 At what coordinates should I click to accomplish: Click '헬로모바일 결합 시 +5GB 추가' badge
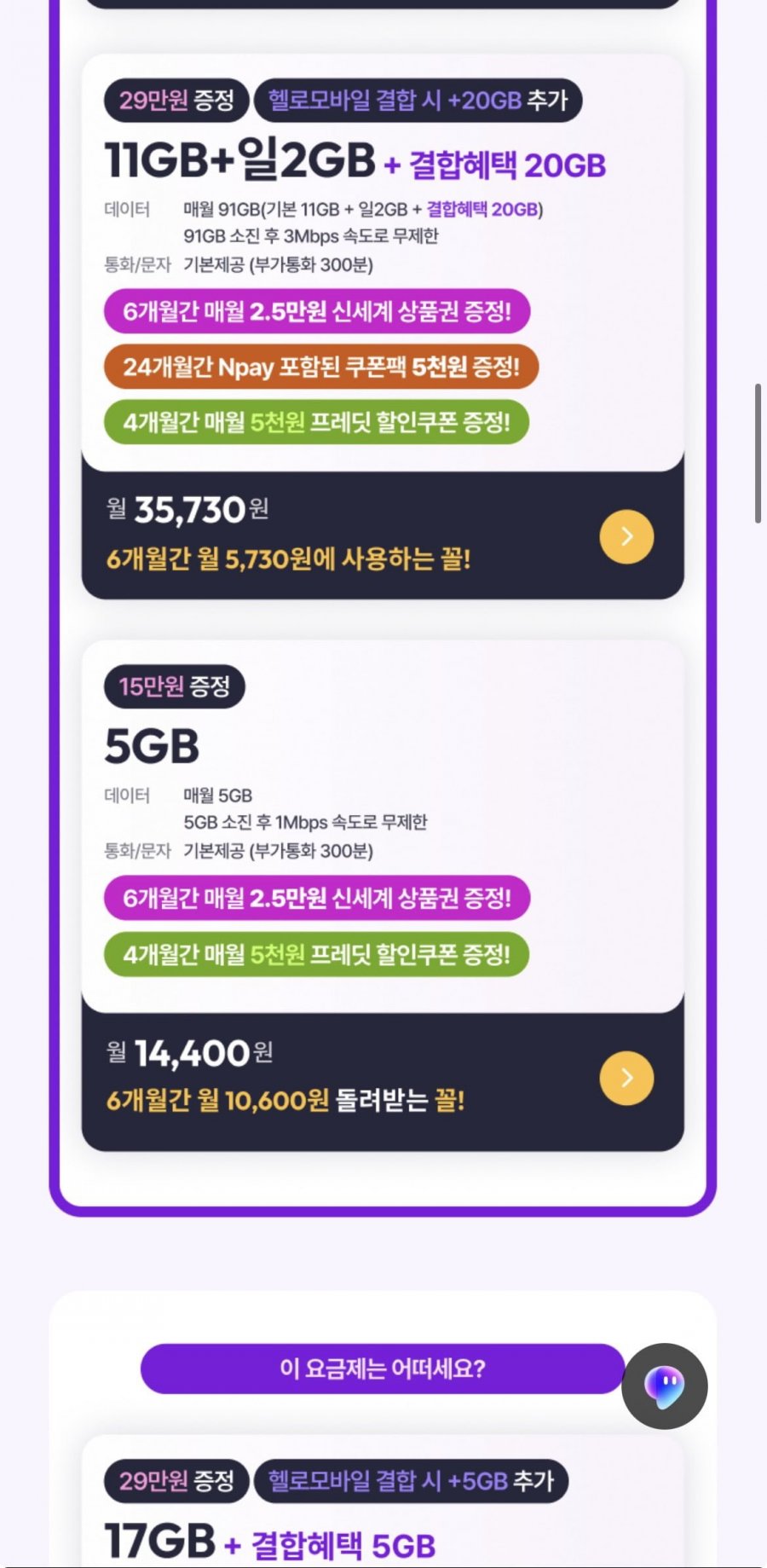pyautogui.click(x=411, y=1480)
